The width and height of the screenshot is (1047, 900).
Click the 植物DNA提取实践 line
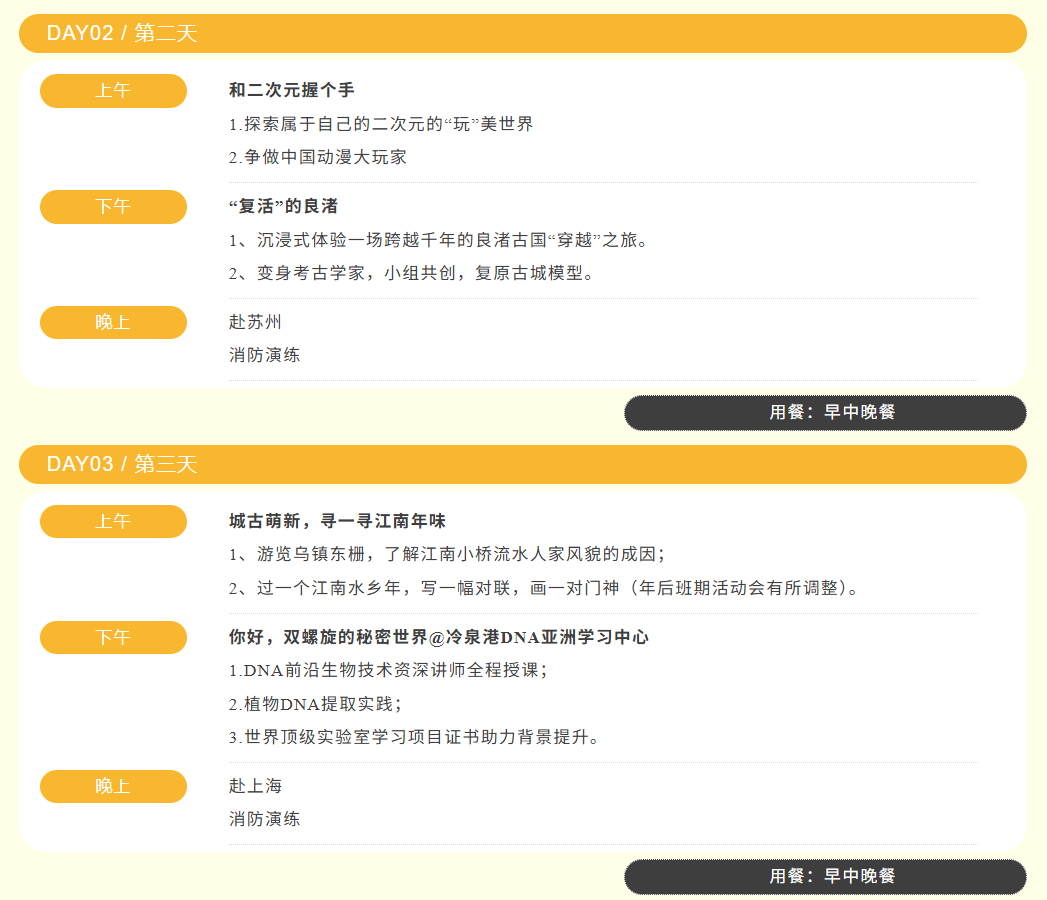(315, 704)
